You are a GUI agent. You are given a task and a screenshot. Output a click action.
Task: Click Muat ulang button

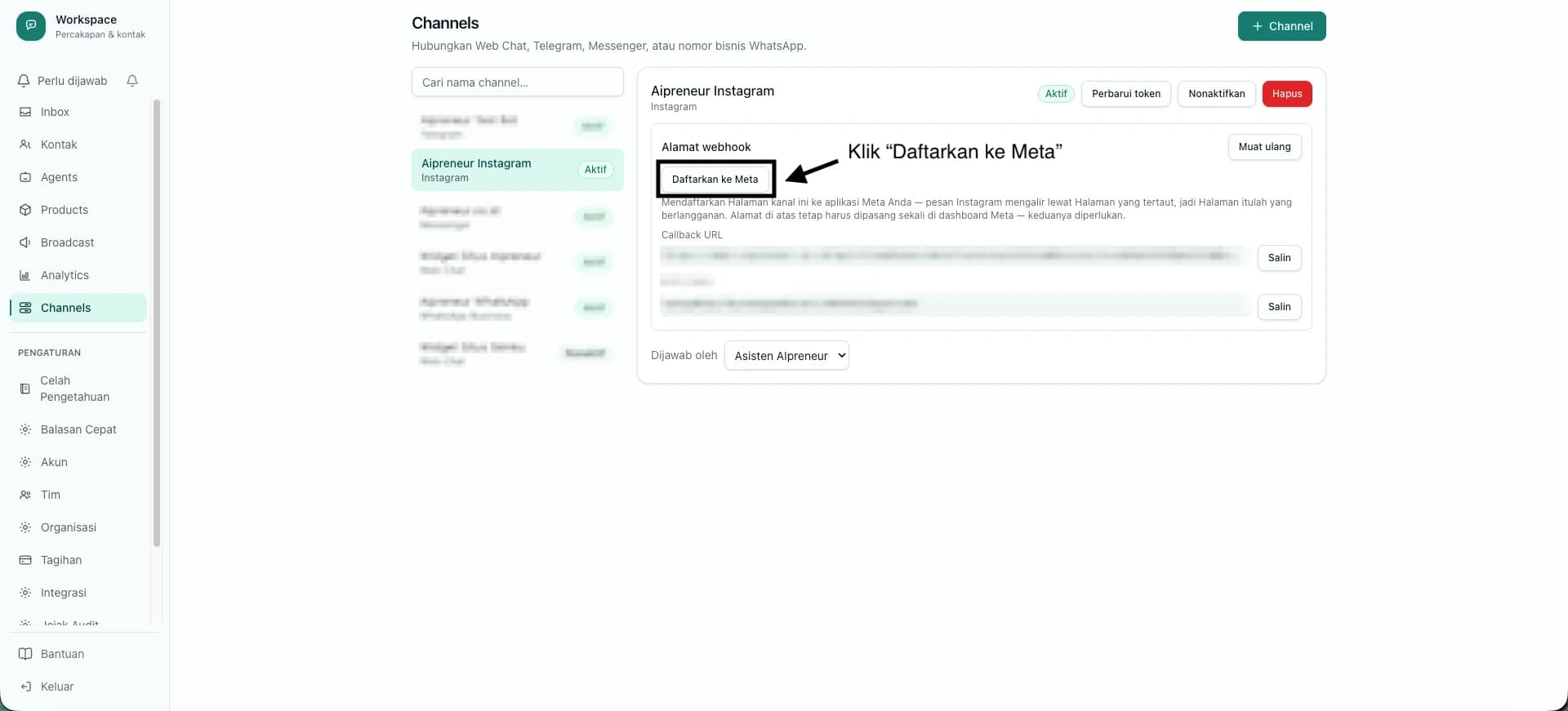[x=1264, y=147]
